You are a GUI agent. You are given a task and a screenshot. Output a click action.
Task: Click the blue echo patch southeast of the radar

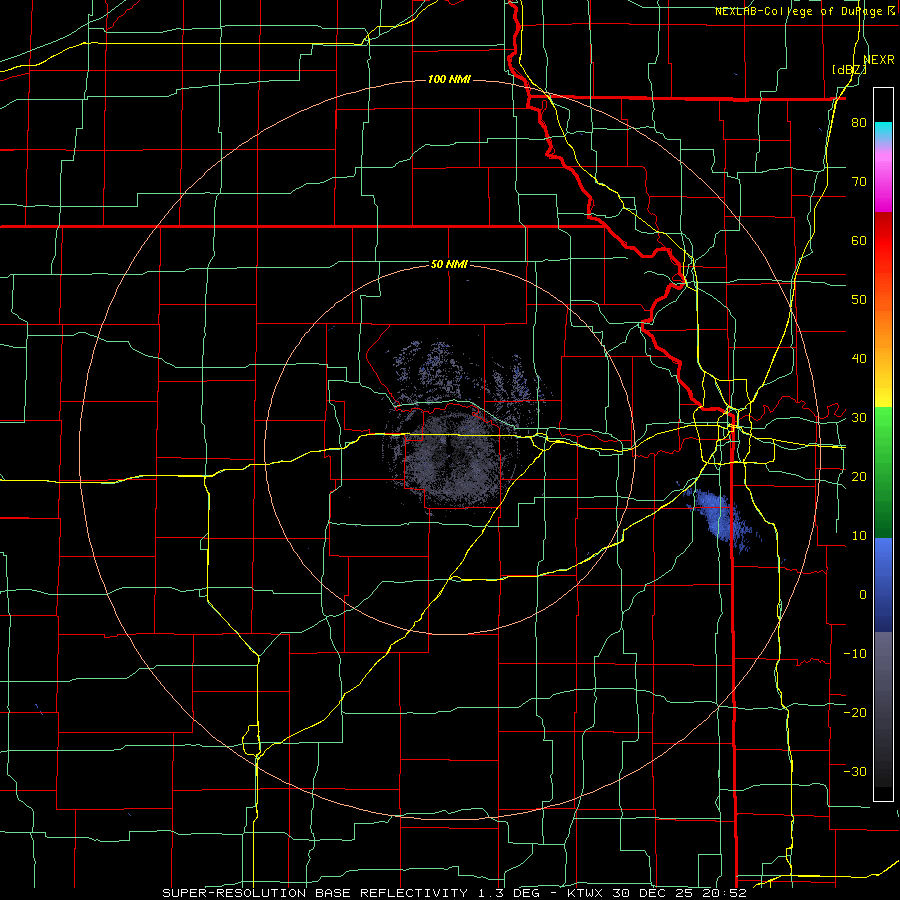tap(717, 518)
